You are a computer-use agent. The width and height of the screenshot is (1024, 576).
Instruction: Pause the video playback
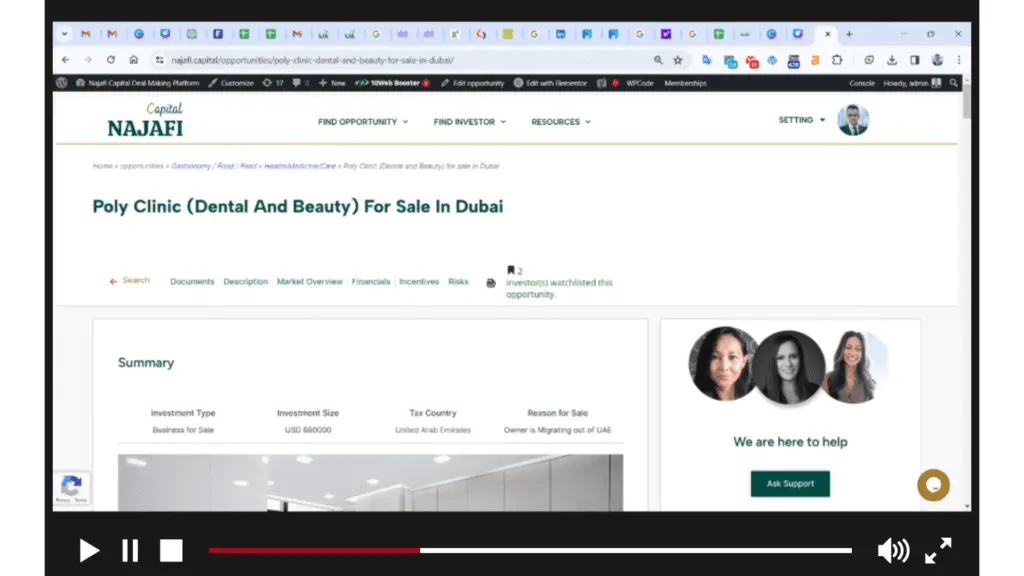[130, 551]
